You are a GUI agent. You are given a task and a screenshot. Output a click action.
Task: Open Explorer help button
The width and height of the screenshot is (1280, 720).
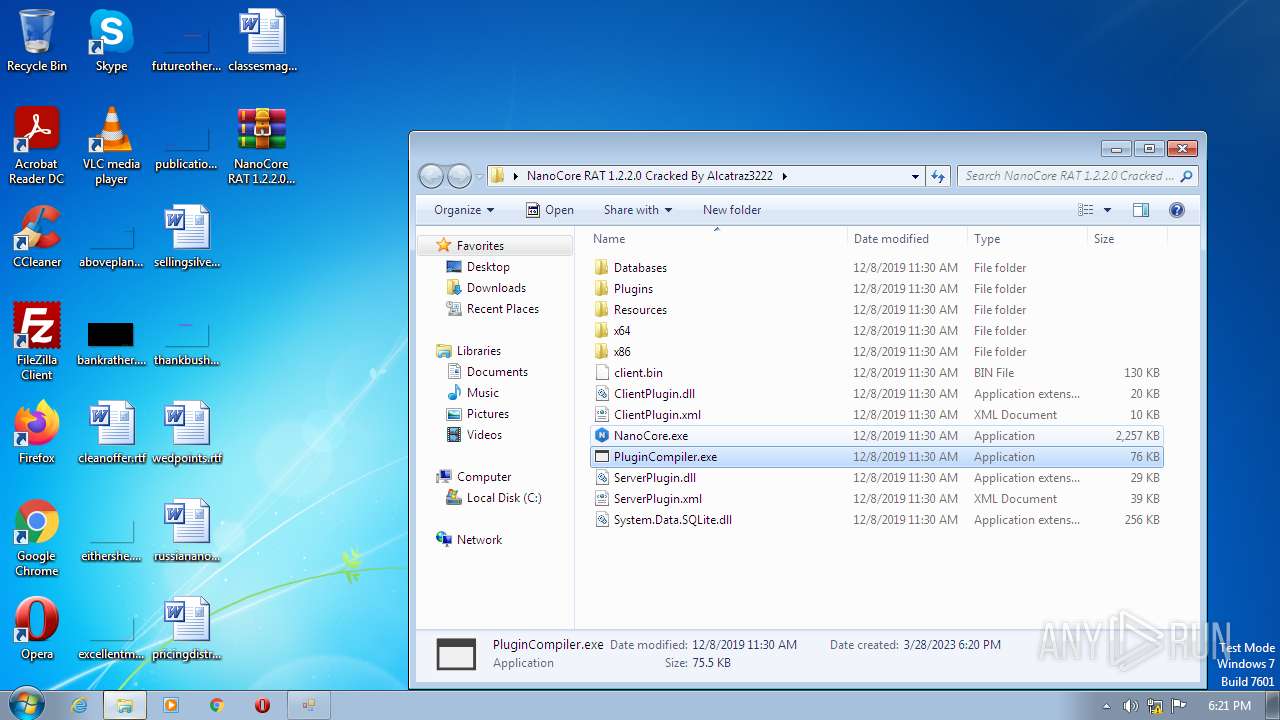[x=1177, y=210]
